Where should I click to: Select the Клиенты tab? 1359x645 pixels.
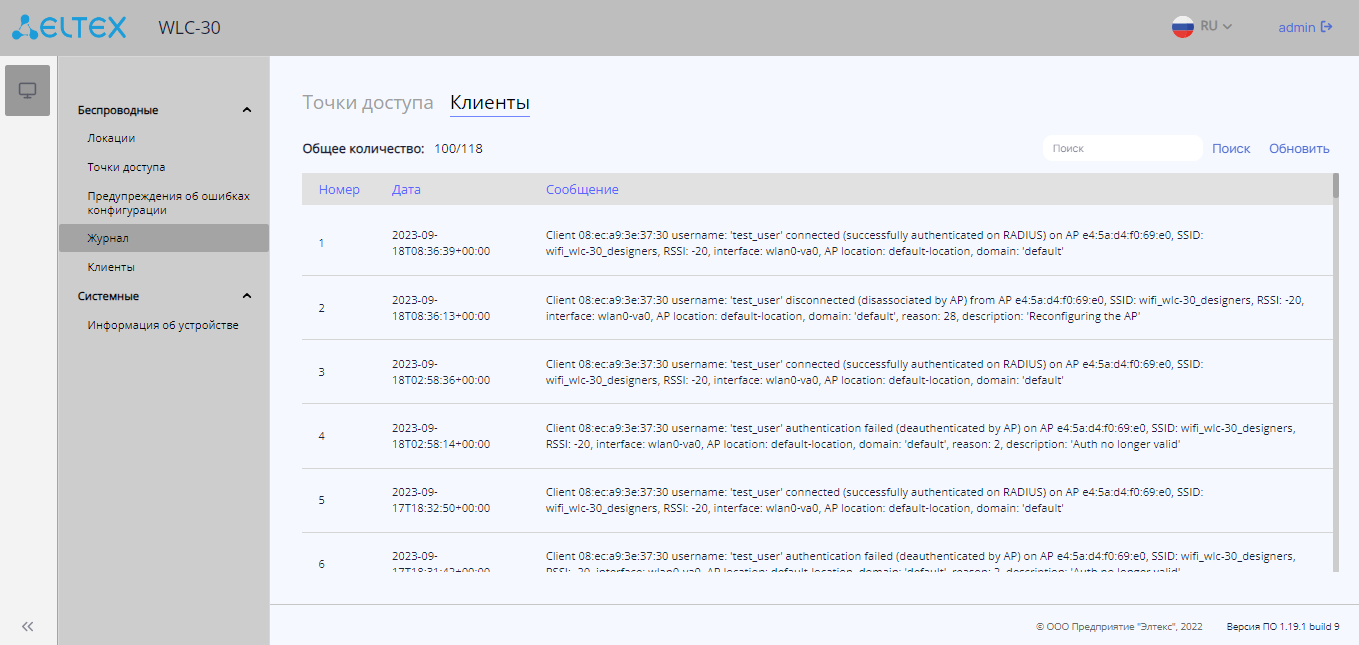(x=490, y=103)
